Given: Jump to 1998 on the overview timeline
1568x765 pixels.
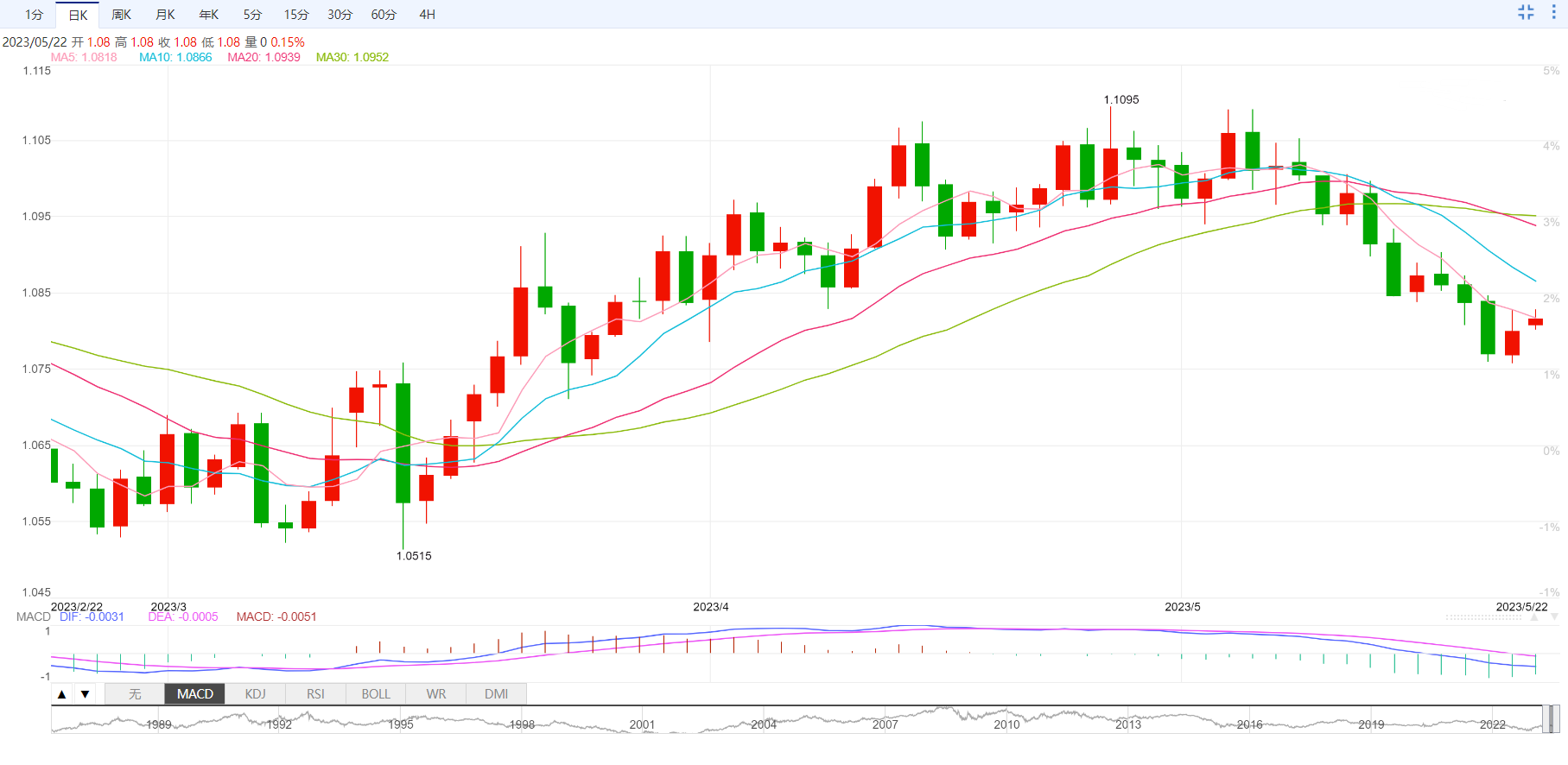Looking at the screenshot, I should pyautogui.click(x=522, y=724).
